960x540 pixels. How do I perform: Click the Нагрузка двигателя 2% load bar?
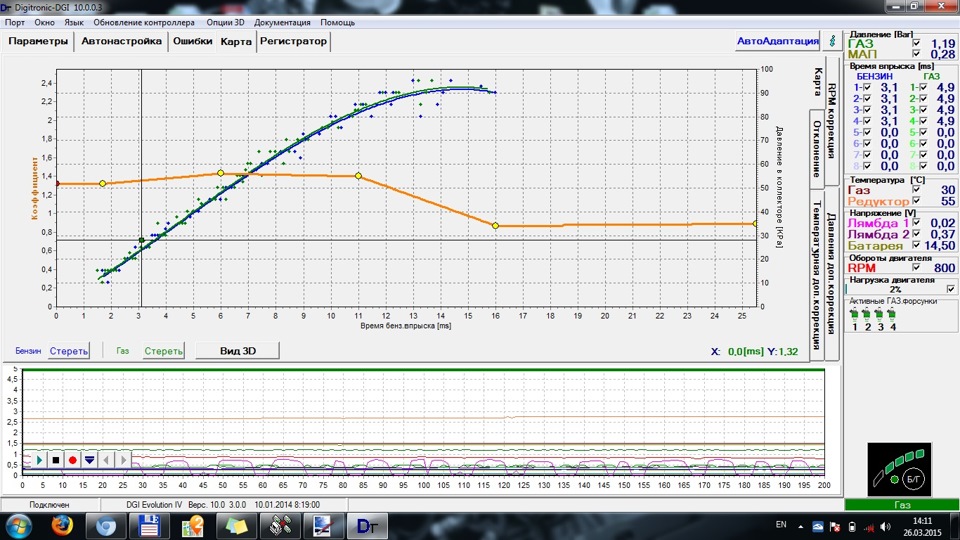pyautogui.click(x=895, y=289)
